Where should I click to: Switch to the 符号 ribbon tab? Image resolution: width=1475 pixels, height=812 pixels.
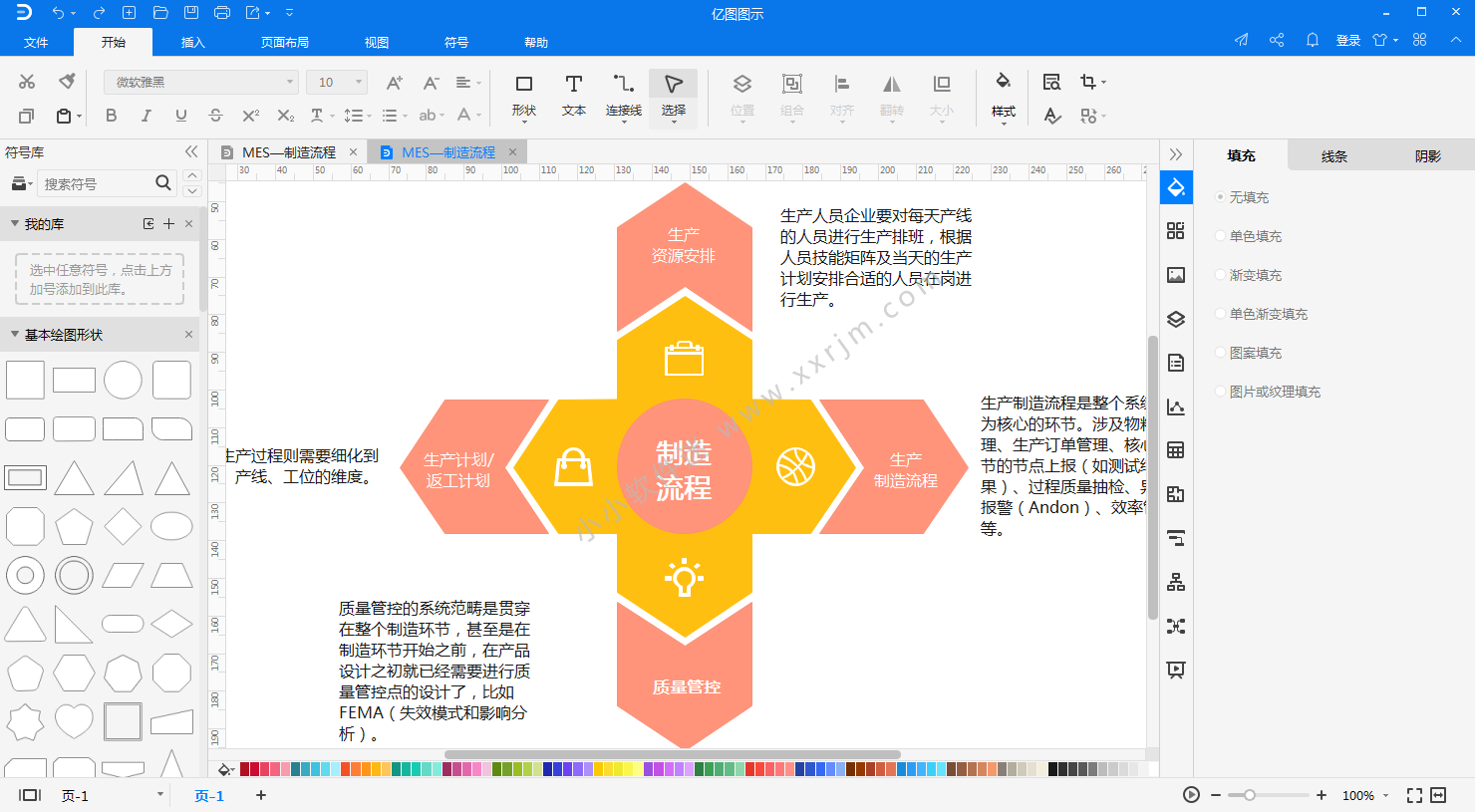pyautogui.click(x=456, y=42)
